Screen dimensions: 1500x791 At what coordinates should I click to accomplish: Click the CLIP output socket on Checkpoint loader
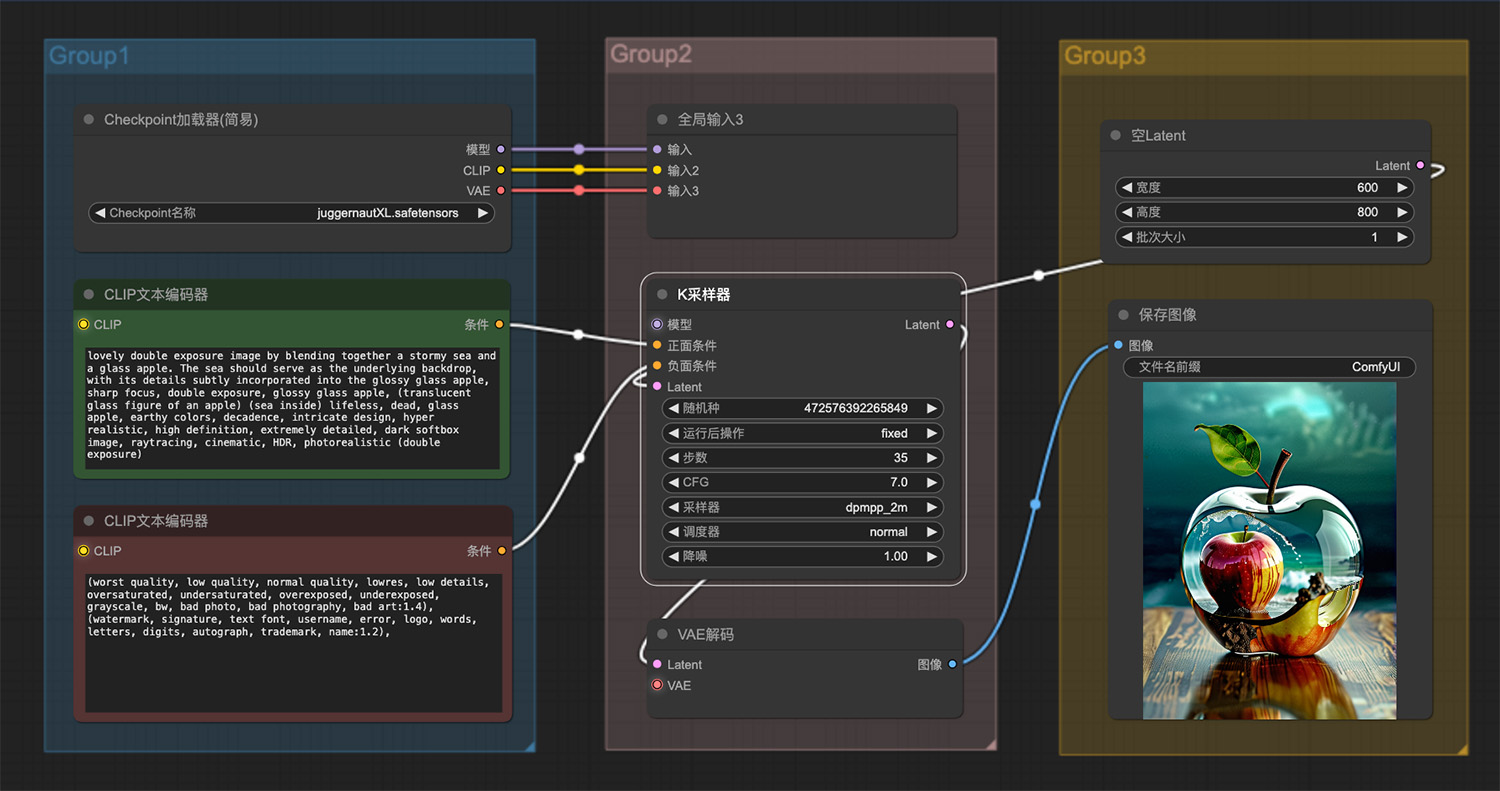click(501, 170)
